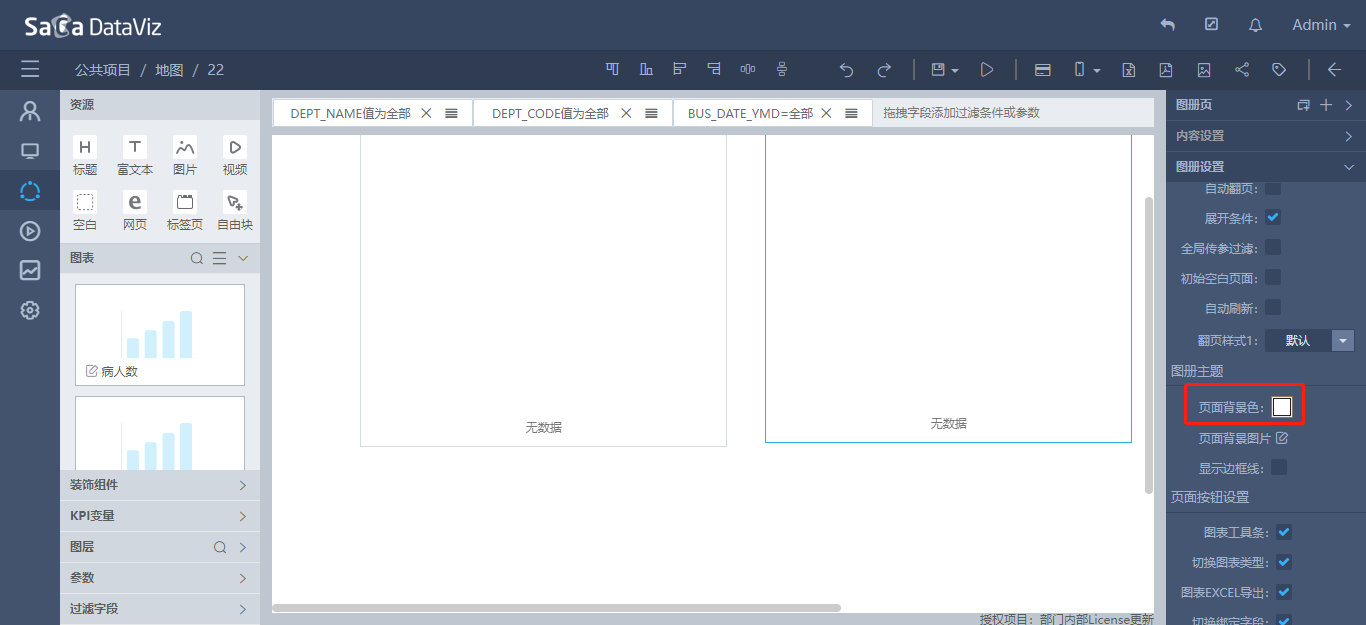Viewport: 1366px width, 625px height.
Task: Open the Admin user dropdown
Action: 1321,25
